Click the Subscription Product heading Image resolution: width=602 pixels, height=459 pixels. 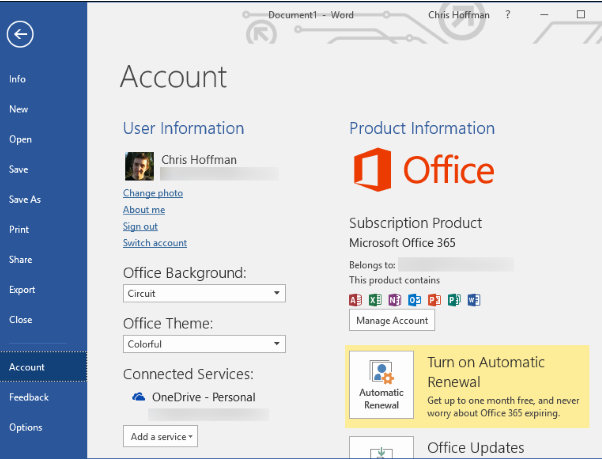[x=415, y=223]
